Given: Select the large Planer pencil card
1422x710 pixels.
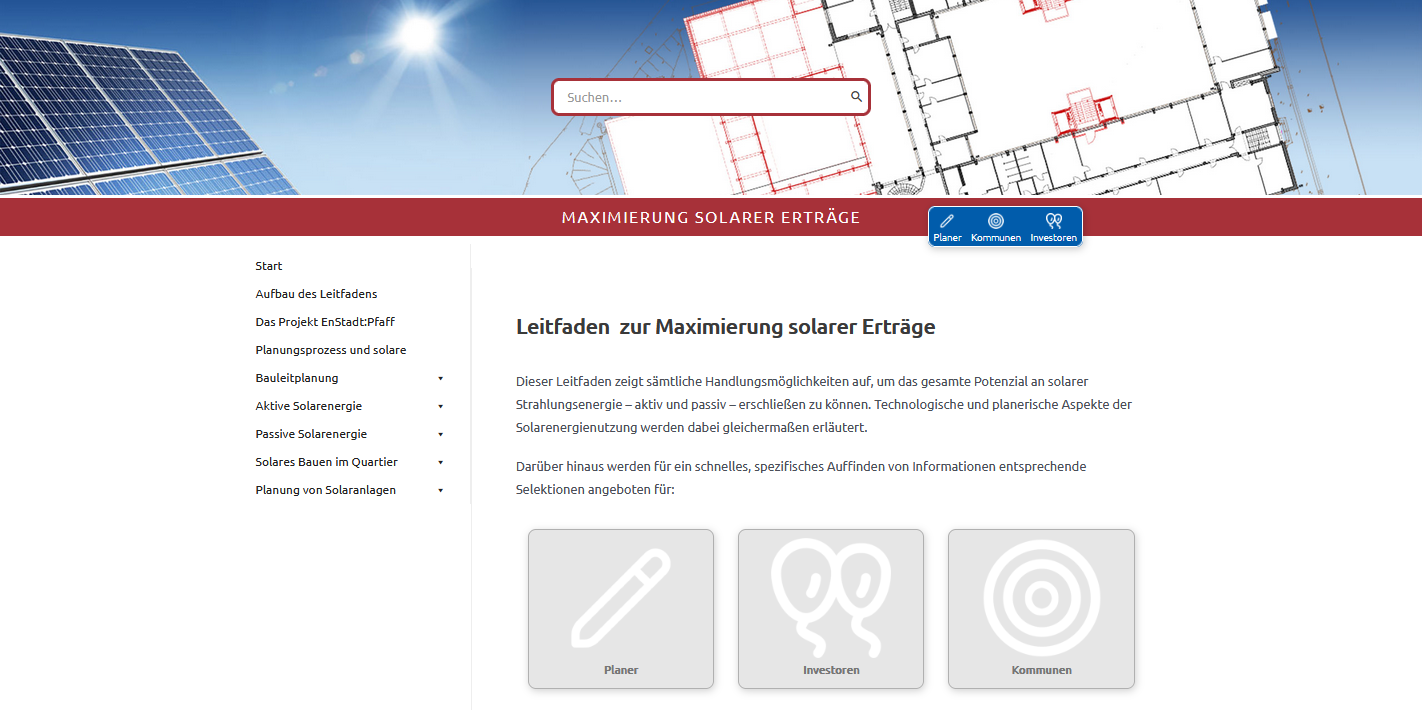Looking at the screenshot, I should tap(621, 609).
